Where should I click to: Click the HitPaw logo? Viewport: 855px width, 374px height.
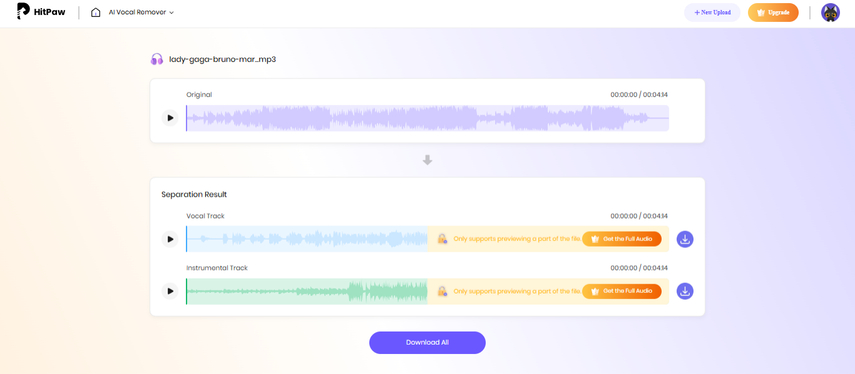click(x=41, y=11)
